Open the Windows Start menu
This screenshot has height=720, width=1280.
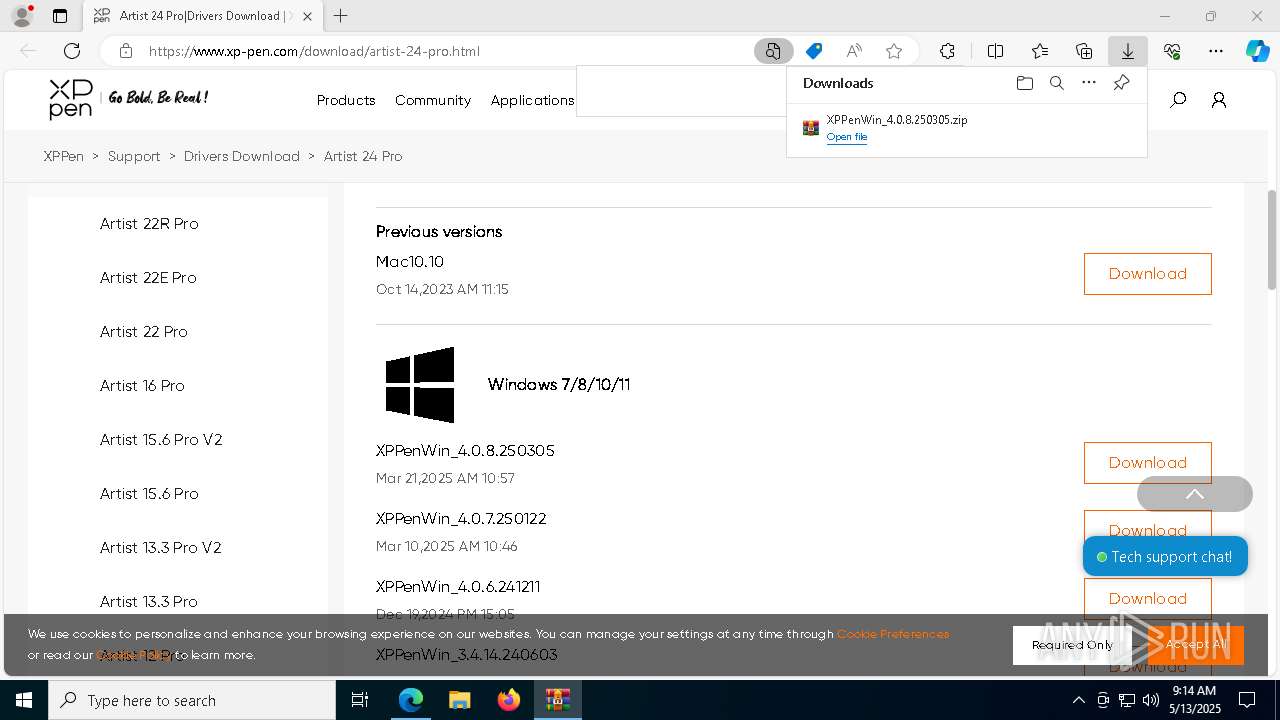click(24, 700)
